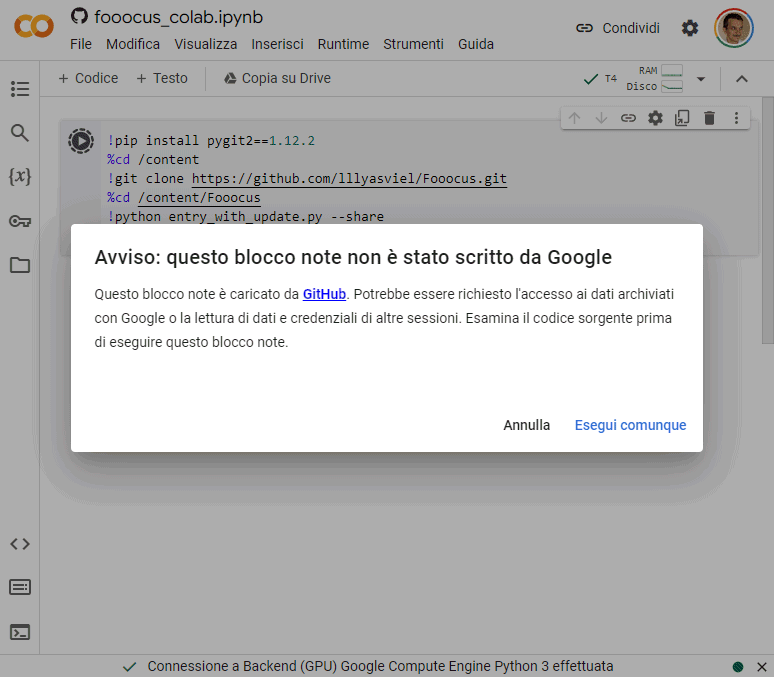774x677 pixels.
Task: Click the vertical scrollbar on the right
Action: pos(768,220)
